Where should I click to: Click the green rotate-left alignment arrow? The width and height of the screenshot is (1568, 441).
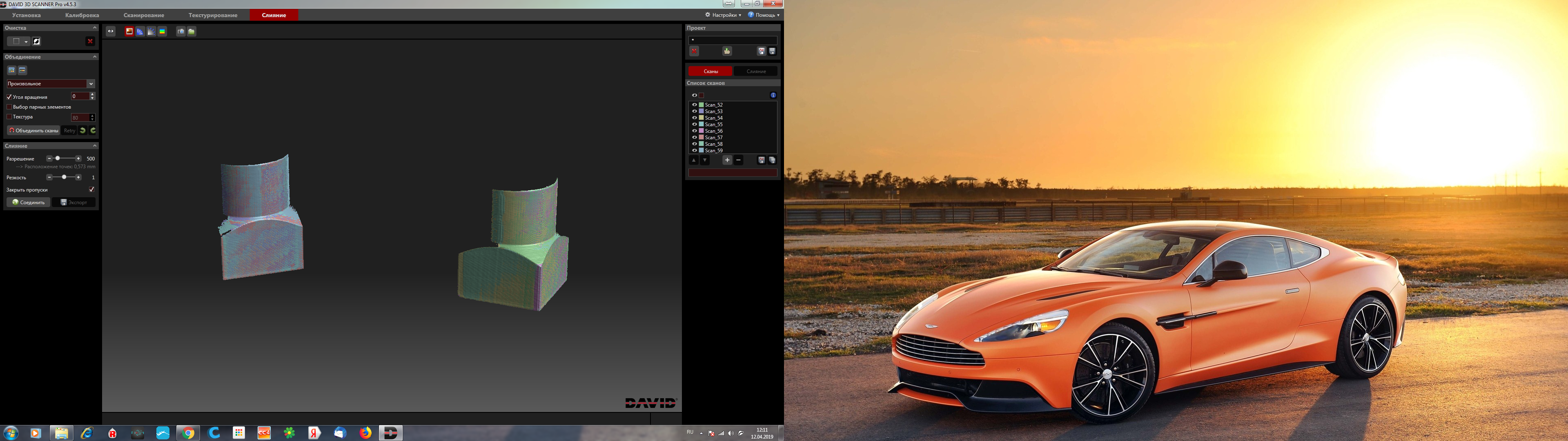tap(83, 130)
